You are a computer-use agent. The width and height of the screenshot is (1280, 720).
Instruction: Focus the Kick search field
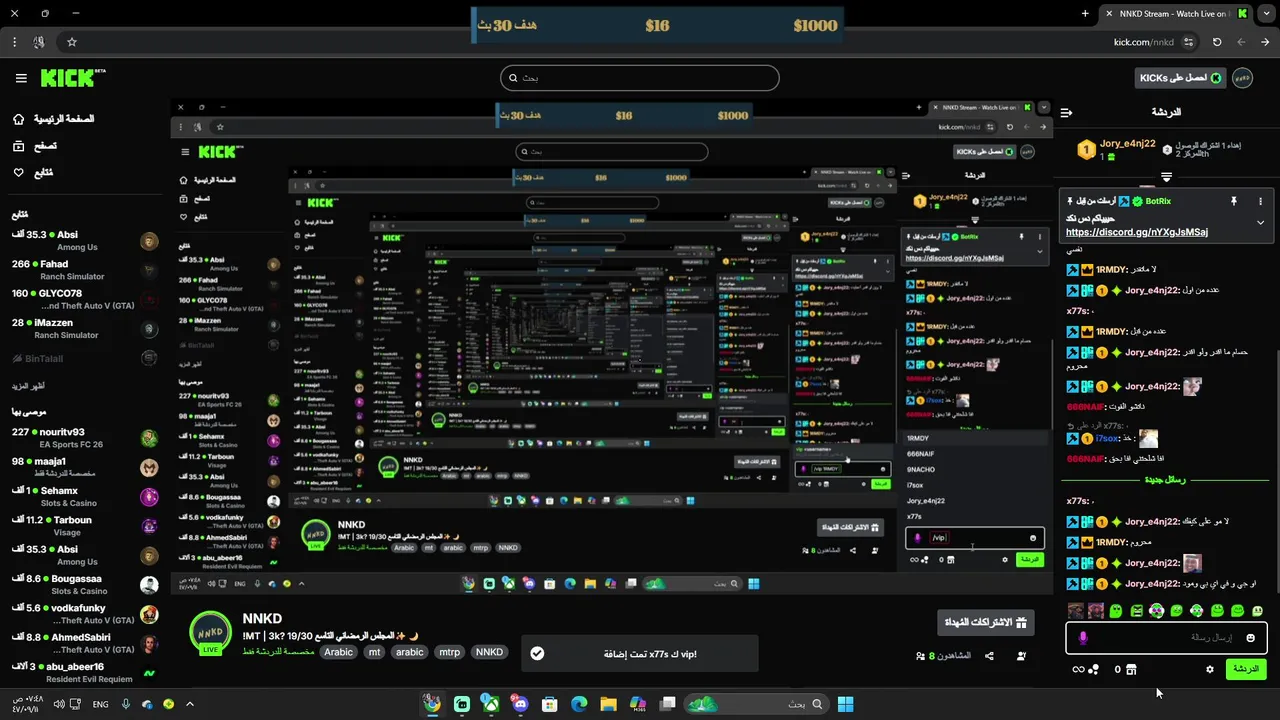[x=640, y=78]
